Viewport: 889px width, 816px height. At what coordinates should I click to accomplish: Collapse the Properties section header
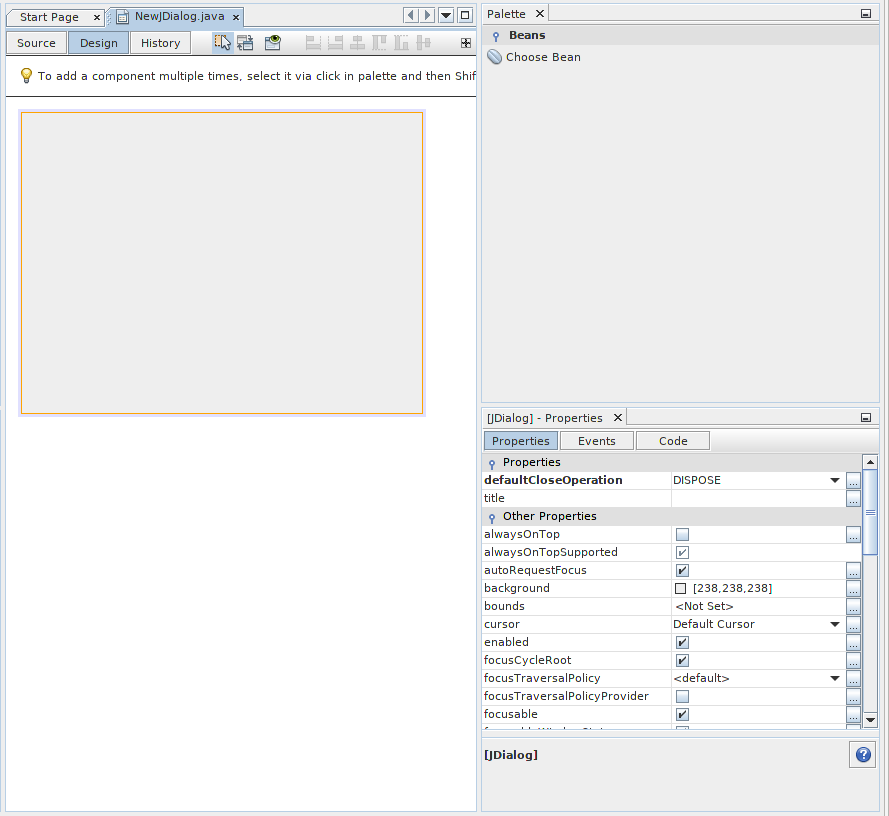(492, 463)
